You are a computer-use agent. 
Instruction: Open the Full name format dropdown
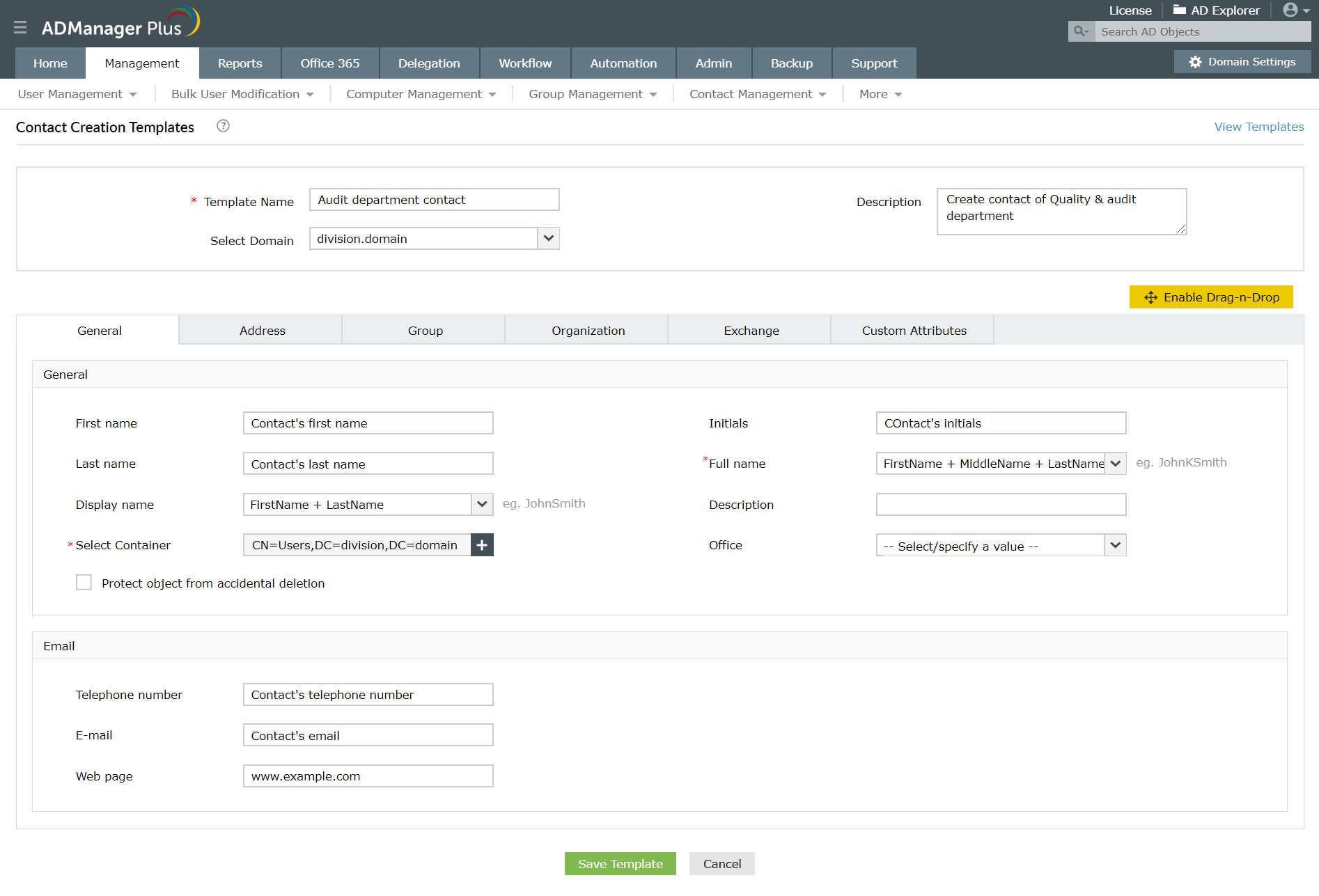1115,463
